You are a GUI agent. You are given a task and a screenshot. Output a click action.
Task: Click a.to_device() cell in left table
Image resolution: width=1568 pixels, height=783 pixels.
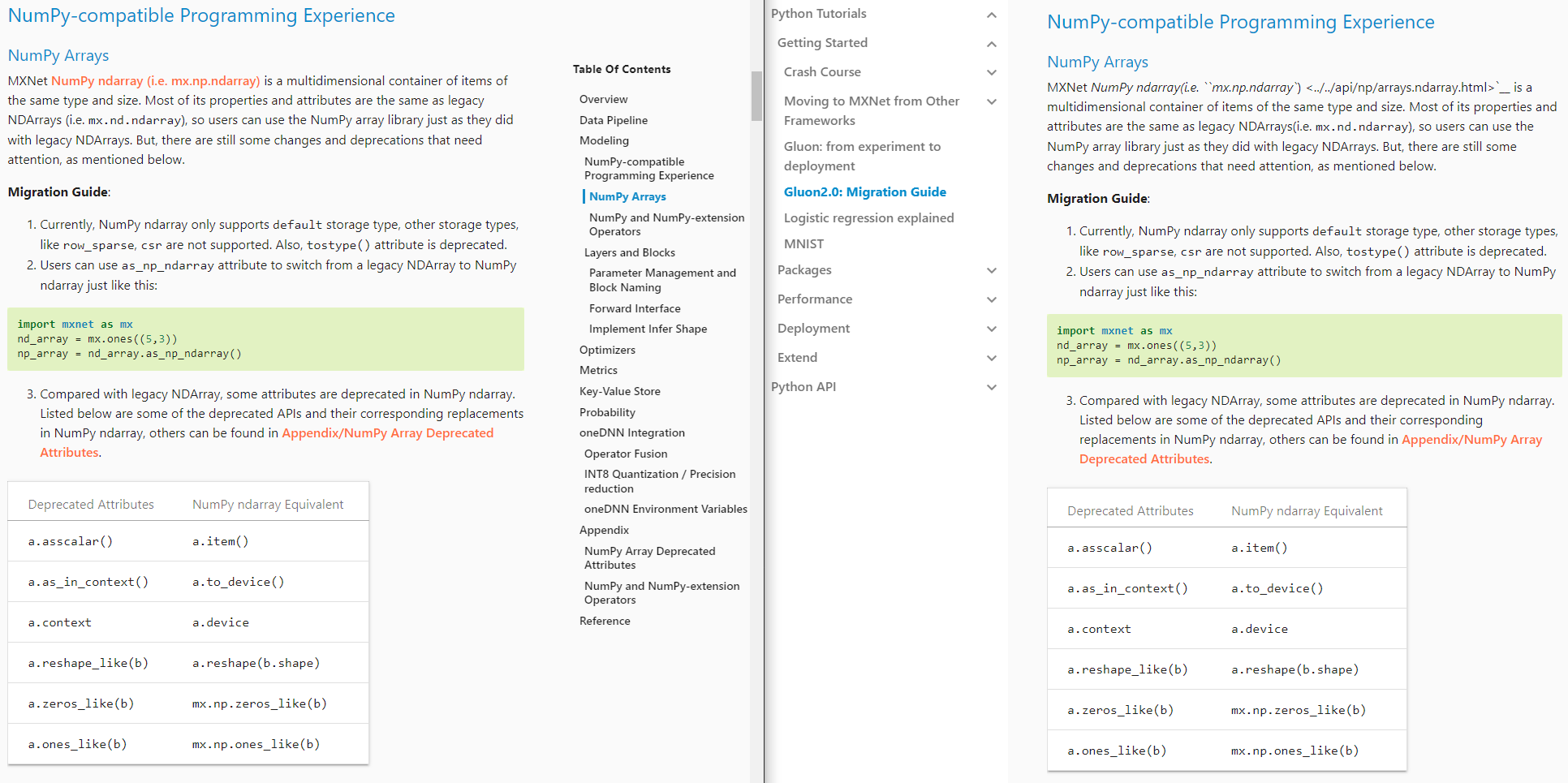pos(238,582)
